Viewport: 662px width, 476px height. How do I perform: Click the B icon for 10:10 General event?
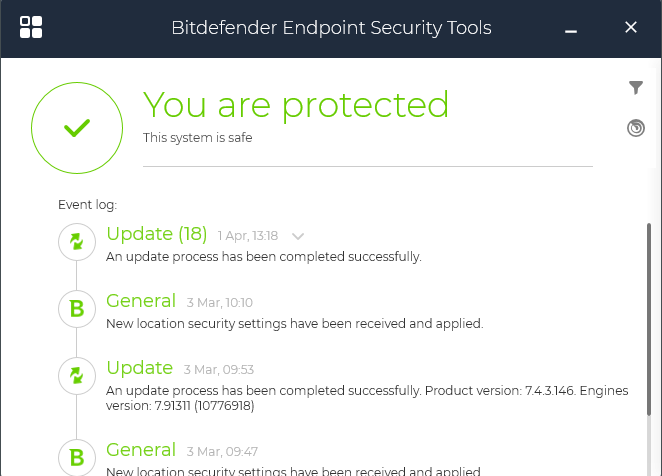tap(77, 309)
